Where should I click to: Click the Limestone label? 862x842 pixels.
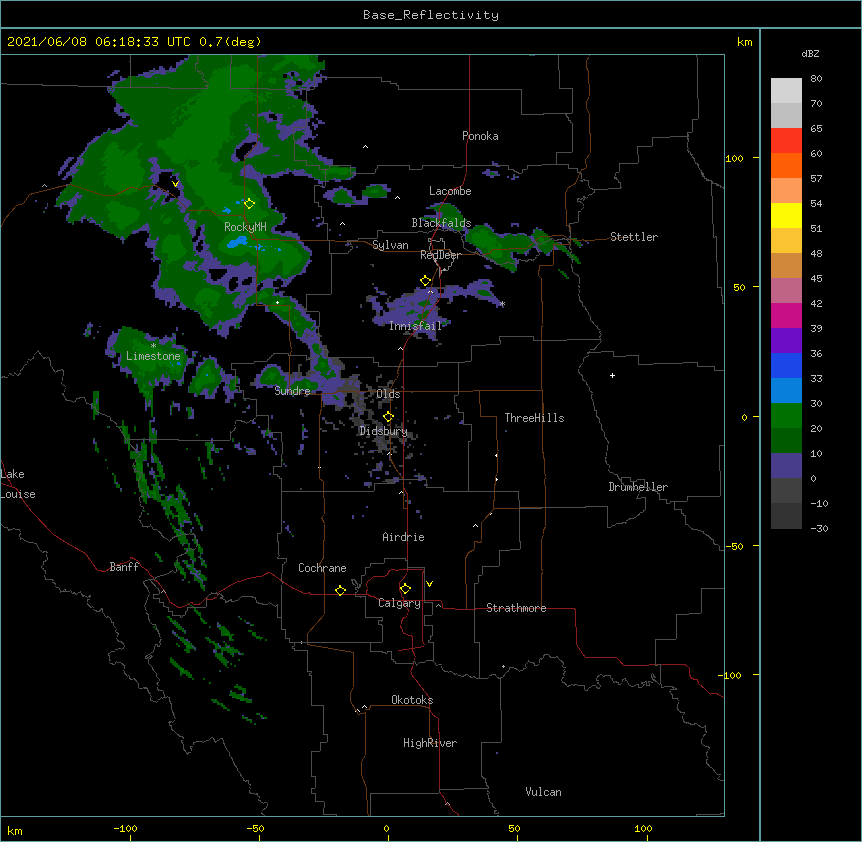pos(153,356)
